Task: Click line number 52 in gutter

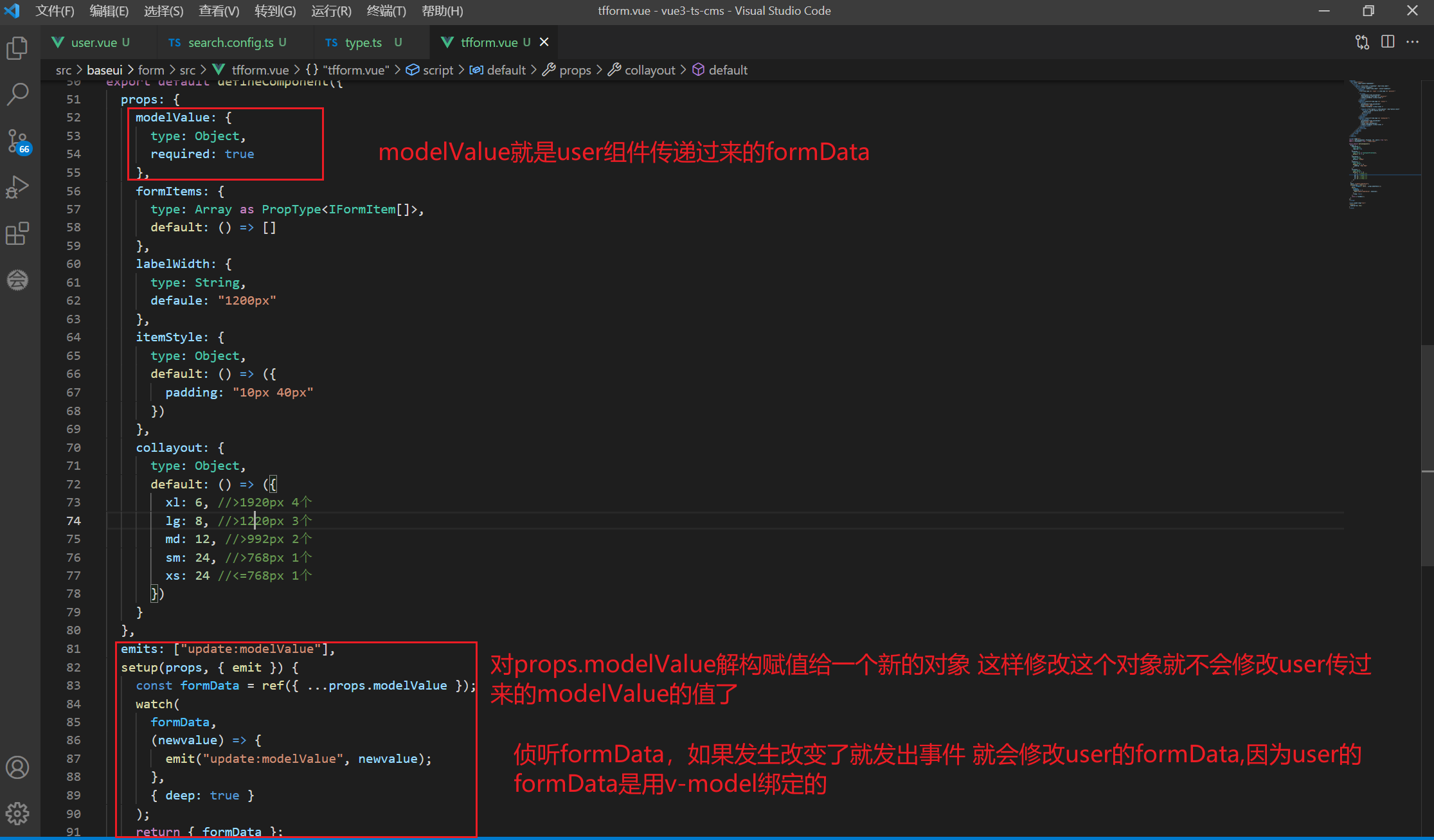Action: 73,118
